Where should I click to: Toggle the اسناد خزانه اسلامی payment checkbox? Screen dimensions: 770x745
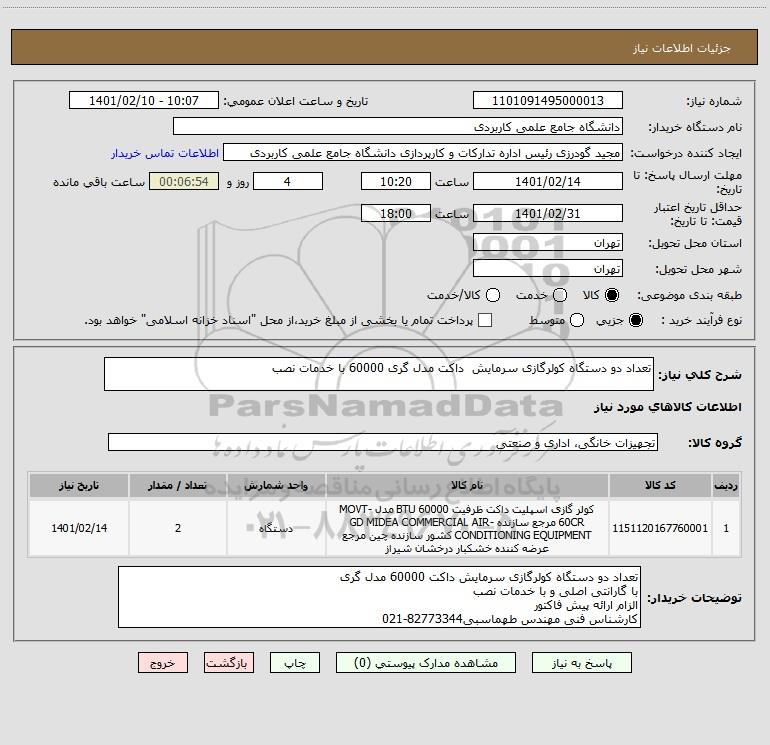[x=485, y=320]
